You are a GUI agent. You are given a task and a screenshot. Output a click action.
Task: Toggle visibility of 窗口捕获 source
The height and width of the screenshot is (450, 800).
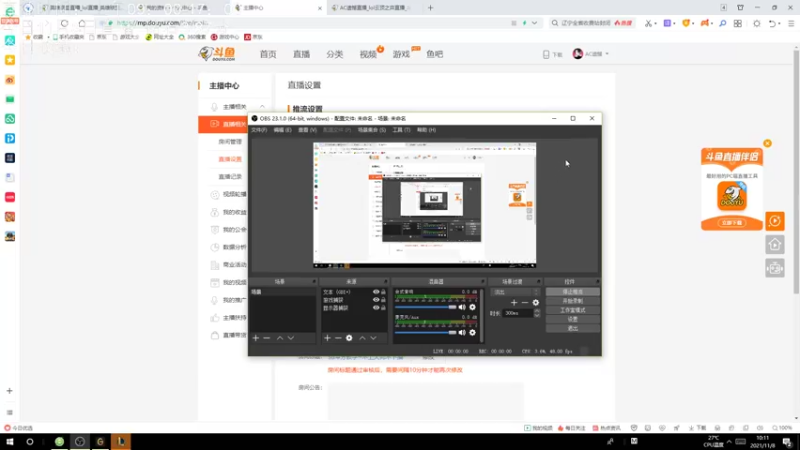[376, 300]
